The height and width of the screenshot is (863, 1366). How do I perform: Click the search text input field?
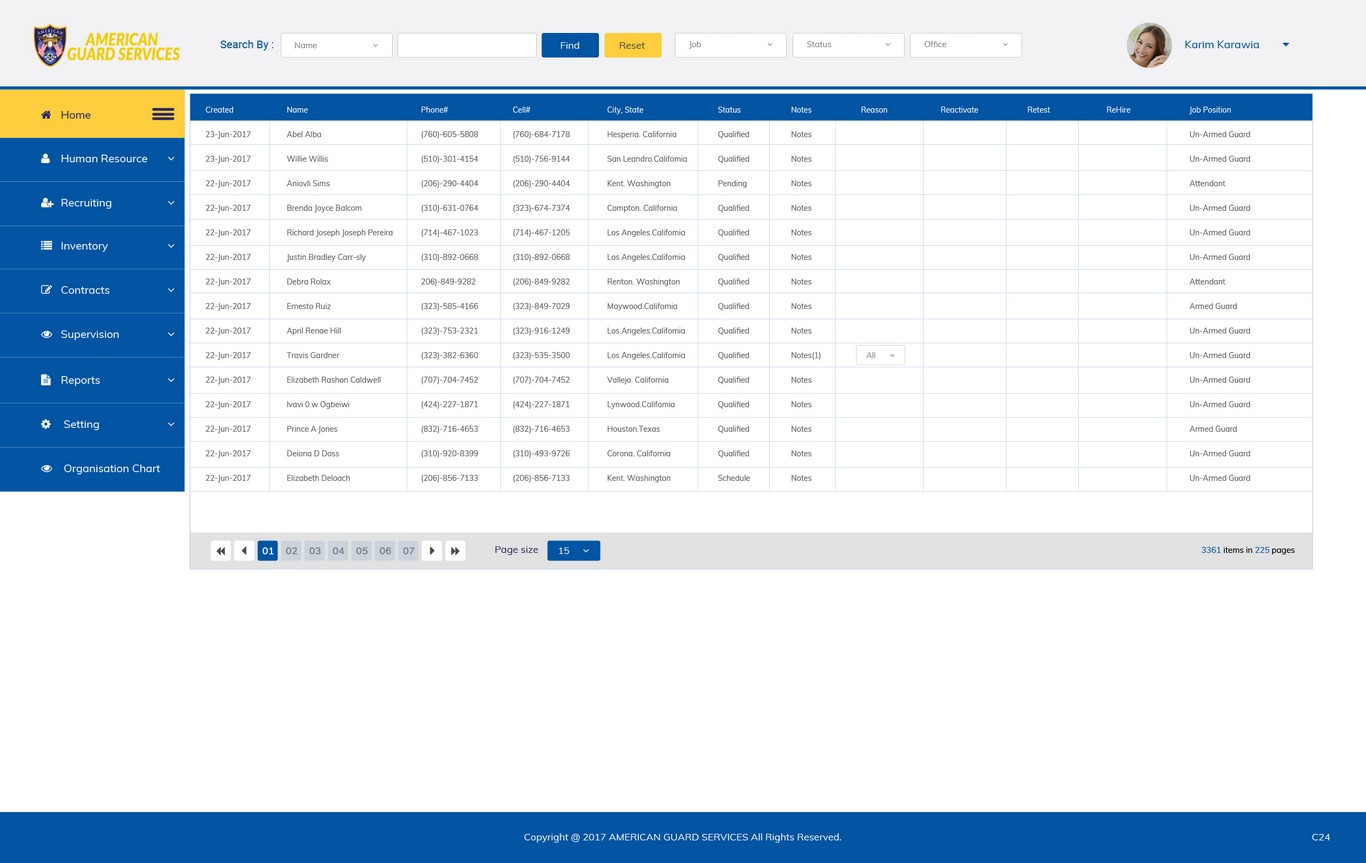point(467,45)
